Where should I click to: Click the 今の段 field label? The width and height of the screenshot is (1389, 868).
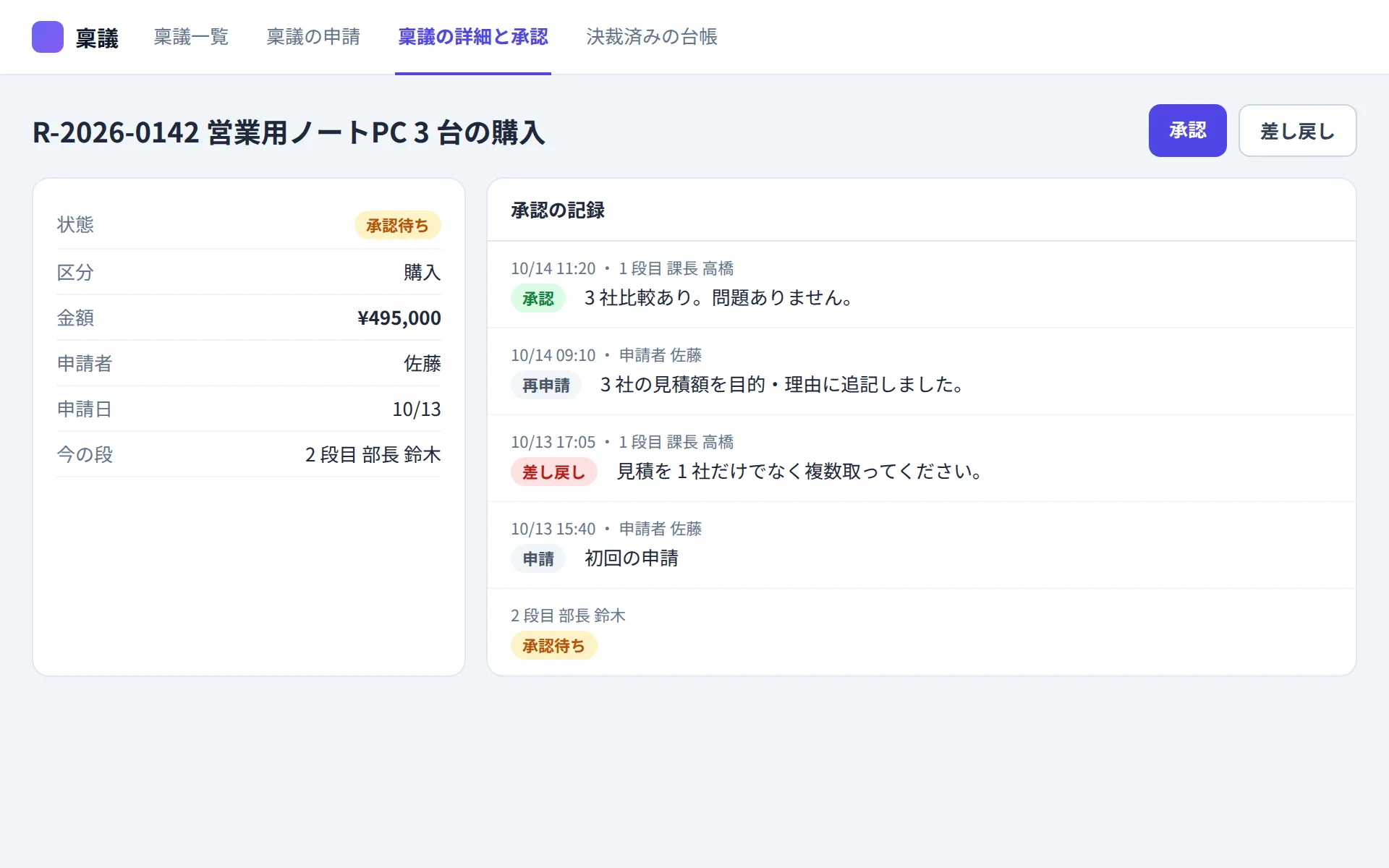(85, 454)
